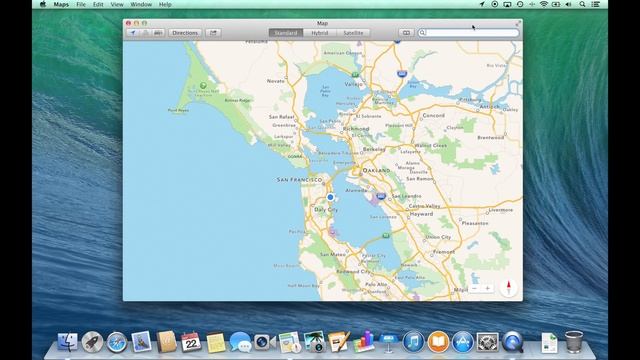Select the blue current location dot
The width and height of the screenshot is (640, 360).
coord(330,197)
